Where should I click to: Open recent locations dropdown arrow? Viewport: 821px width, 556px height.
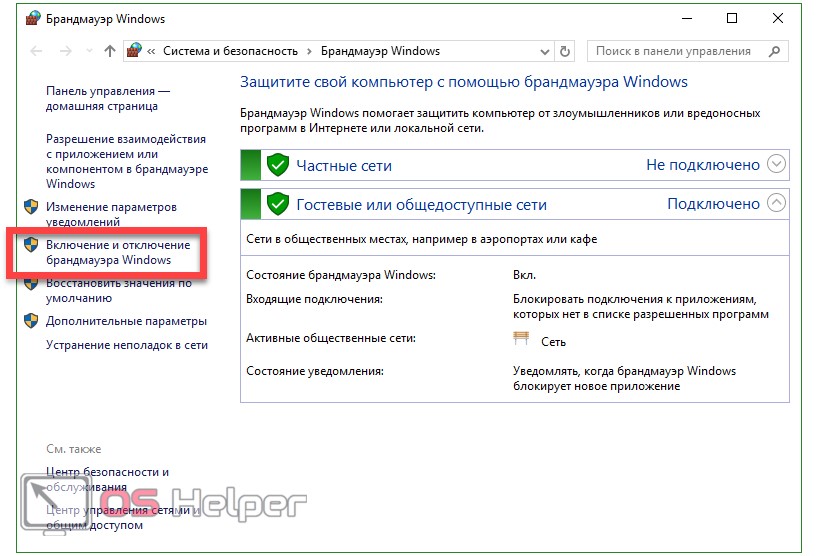coord(86,51)
